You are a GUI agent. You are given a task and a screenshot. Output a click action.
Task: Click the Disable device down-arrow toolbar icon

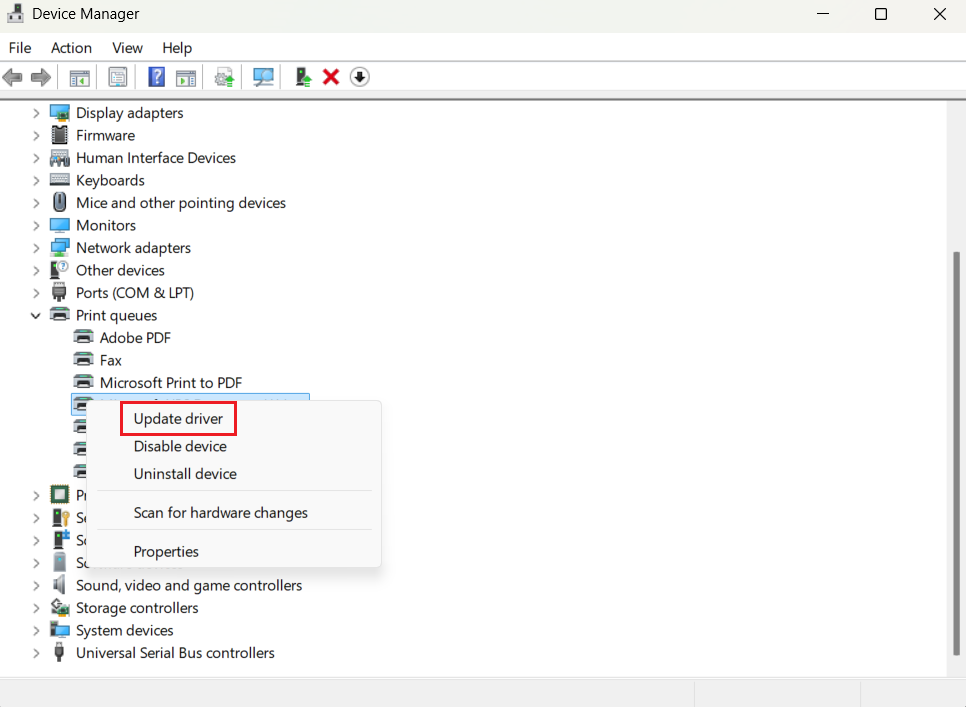click(x=360, y=77)
